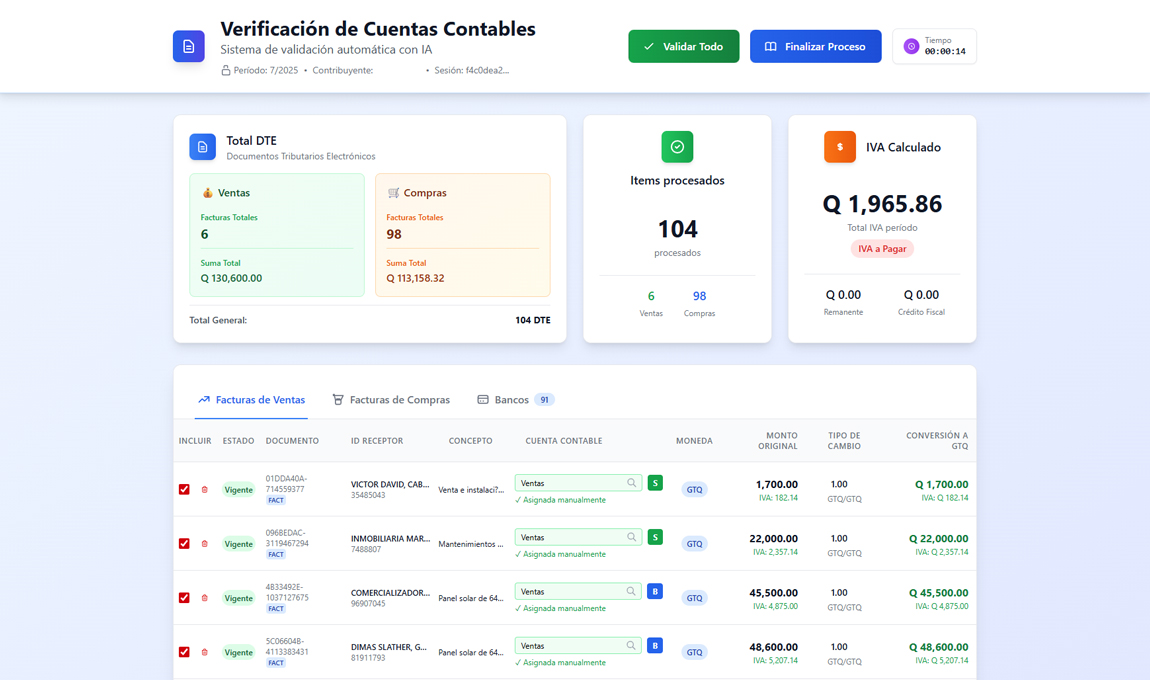Uncheck the INCLUIR checkbox on the first invoice row
The image size is (1150, 680).
point(184,488)
